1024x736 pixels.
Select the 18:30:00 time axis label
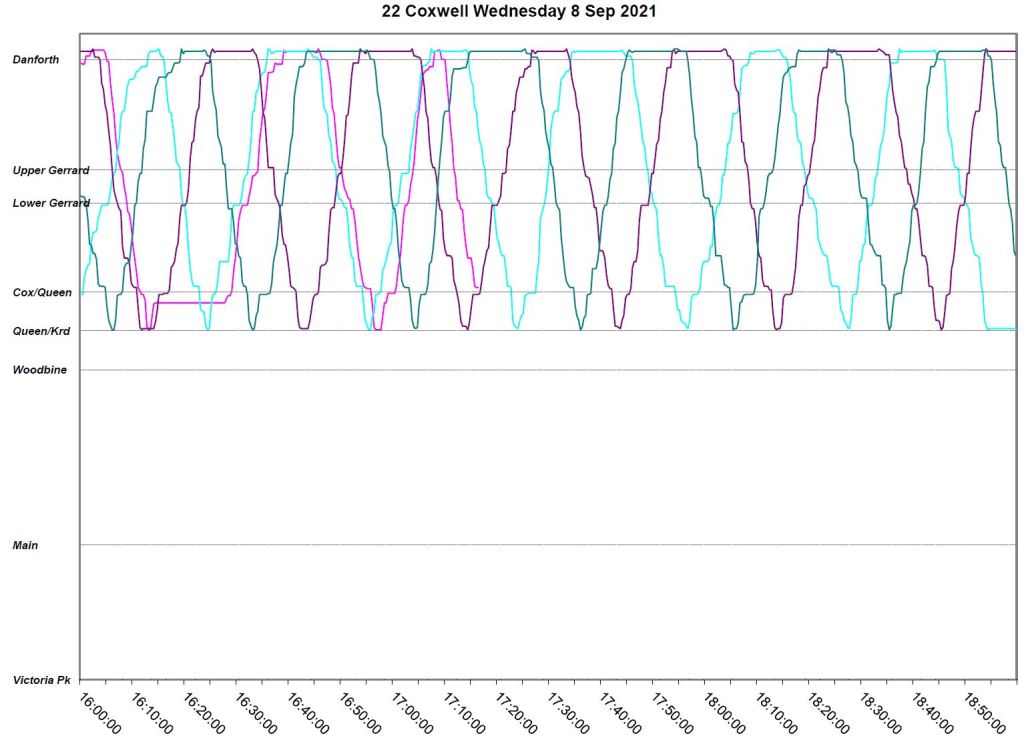click(x=880, y=711)
